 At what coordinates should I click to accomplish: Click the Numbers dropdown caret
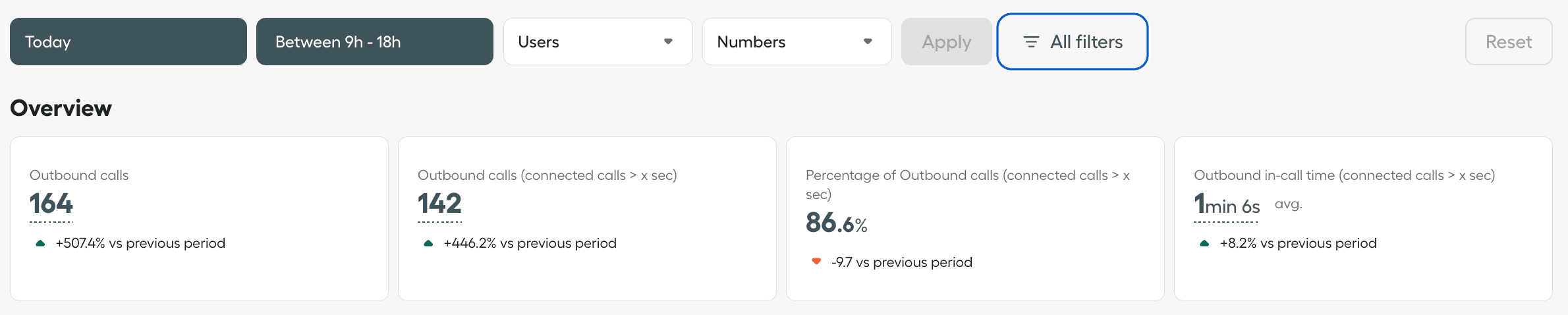(x=868, y=42)
